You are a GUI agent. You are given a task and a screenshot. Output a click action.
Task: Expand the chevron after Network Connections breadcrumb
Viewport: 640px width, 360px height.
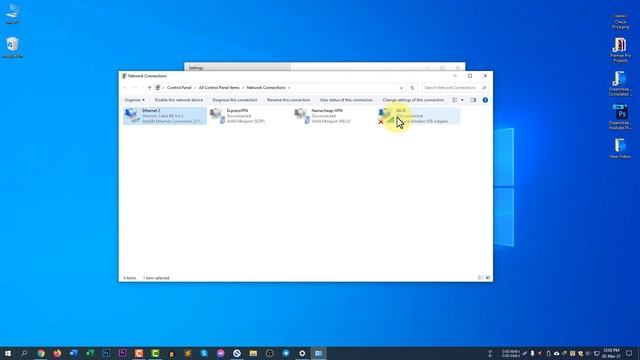click(289, 88)
